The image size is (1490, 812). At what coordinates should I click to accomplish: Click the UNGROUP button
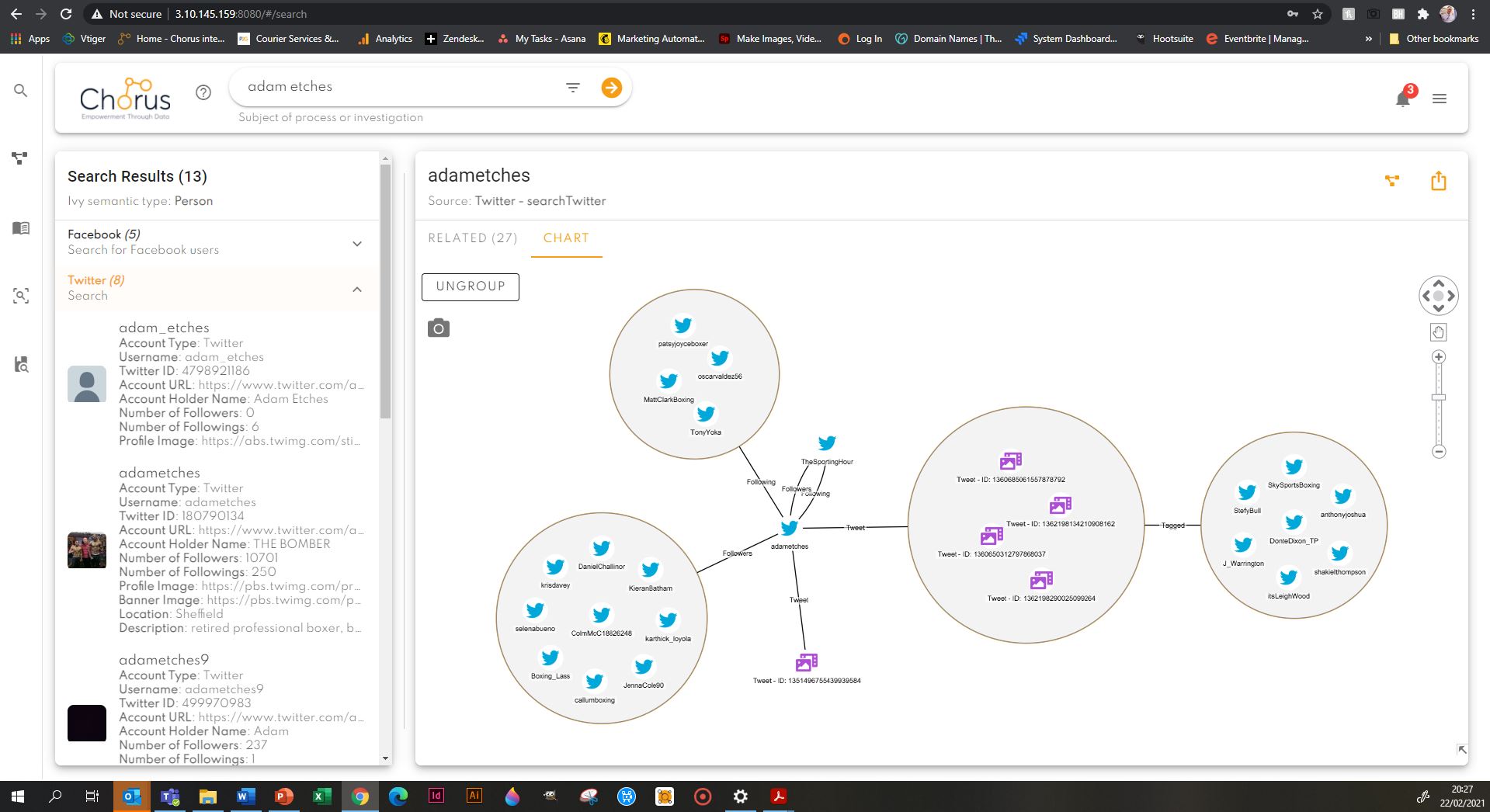coord(470,286)
